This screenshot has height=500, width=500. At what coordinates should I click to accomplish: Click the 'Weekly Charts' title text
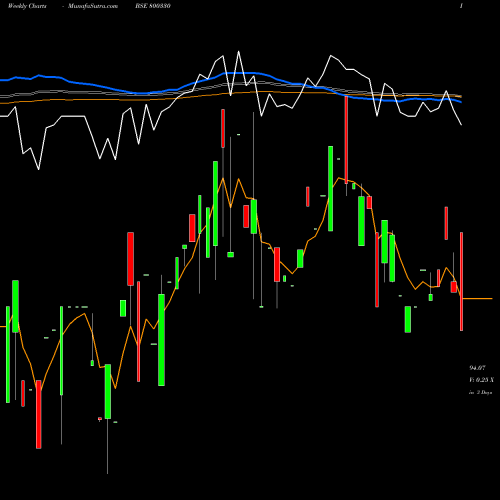coord(27,6)
